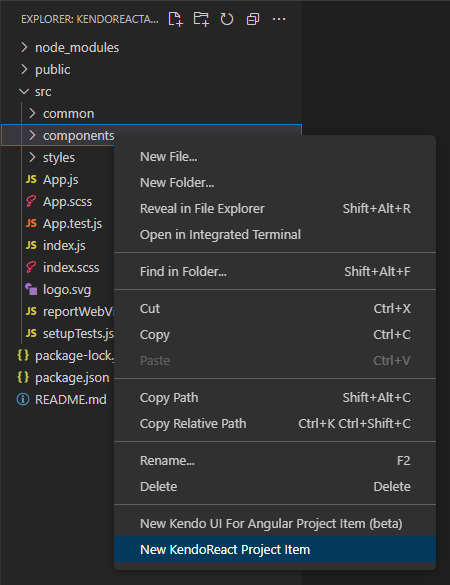Click the New Folder icon in Explorer header
The image size is (450, 585).
coord(201,19)
